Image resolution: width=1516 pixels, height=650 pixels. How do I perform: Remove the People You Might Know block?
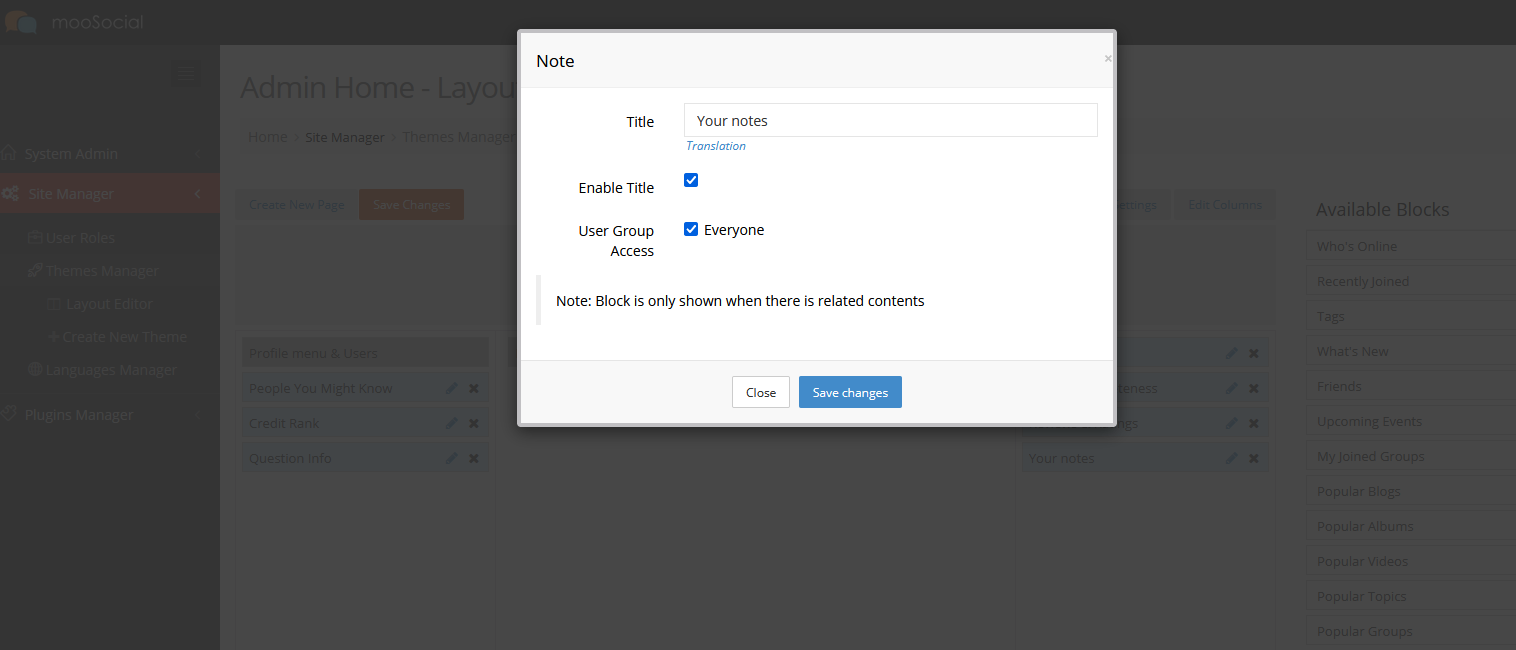coord(474,388)
